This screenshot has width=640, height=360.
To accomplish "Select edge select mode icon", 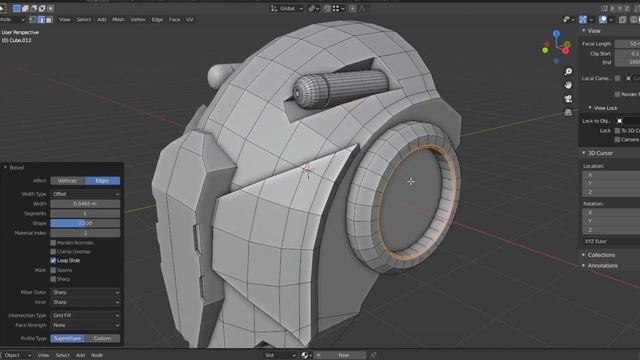I will (x=41, y=20).
